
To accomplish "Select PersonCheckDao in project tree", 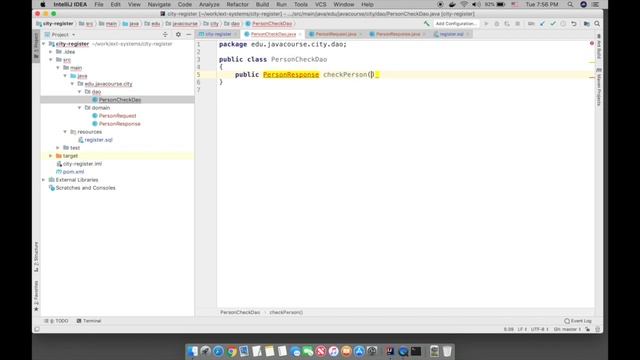I will click(x=120, y=100).
